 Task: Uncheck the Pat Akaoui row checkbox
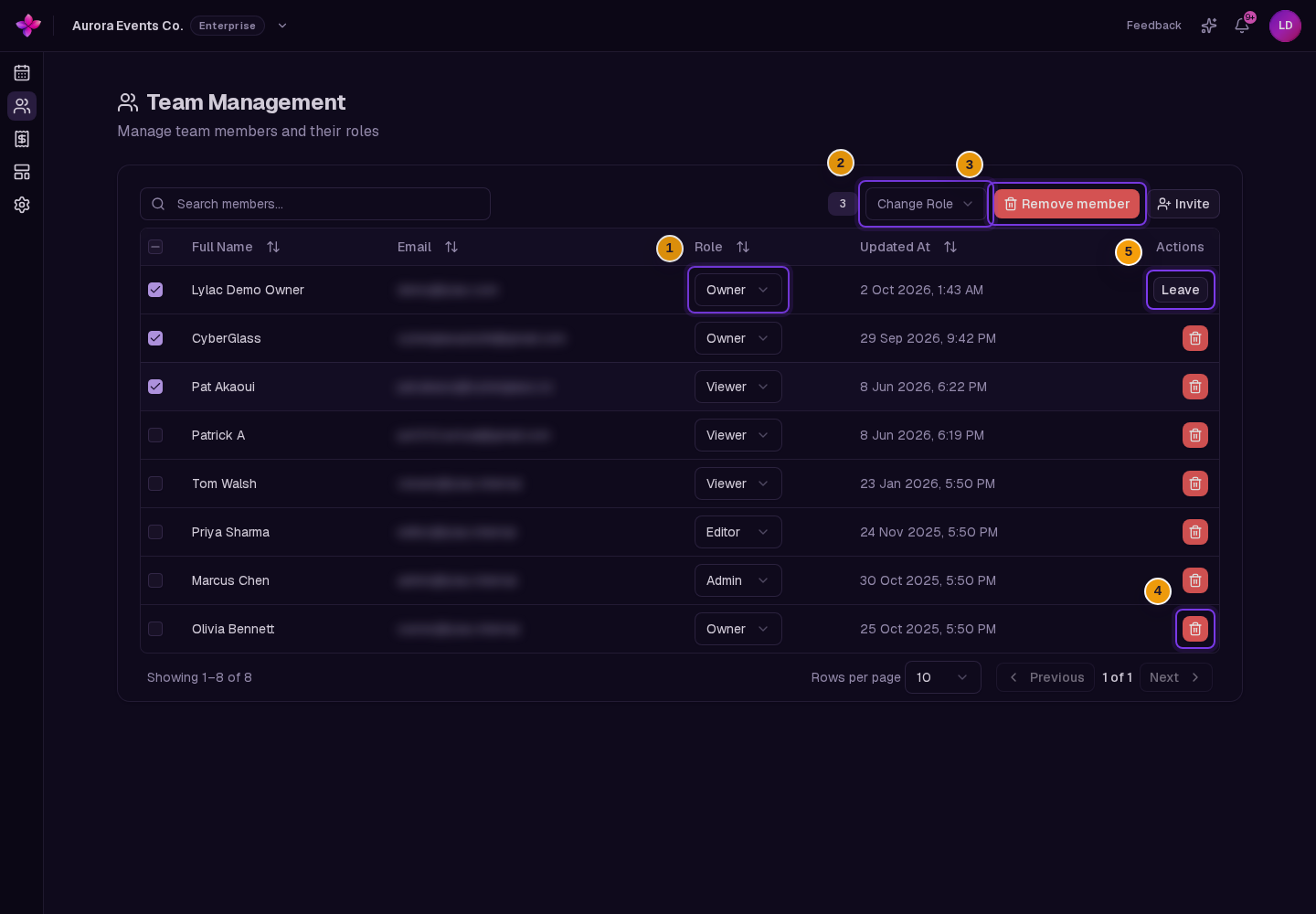pos(155,387)
